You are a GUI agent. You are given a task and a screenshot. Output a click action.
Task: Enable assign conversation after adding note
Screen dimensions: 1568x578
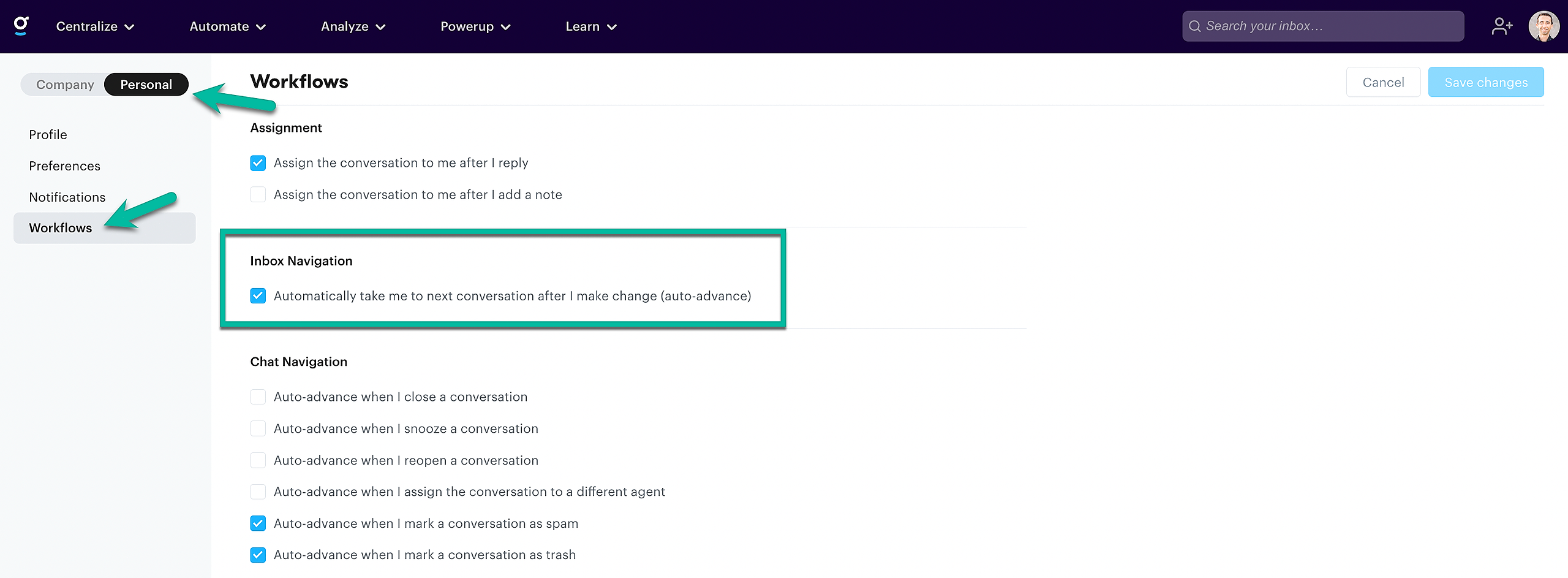click(x=258, y=195)
